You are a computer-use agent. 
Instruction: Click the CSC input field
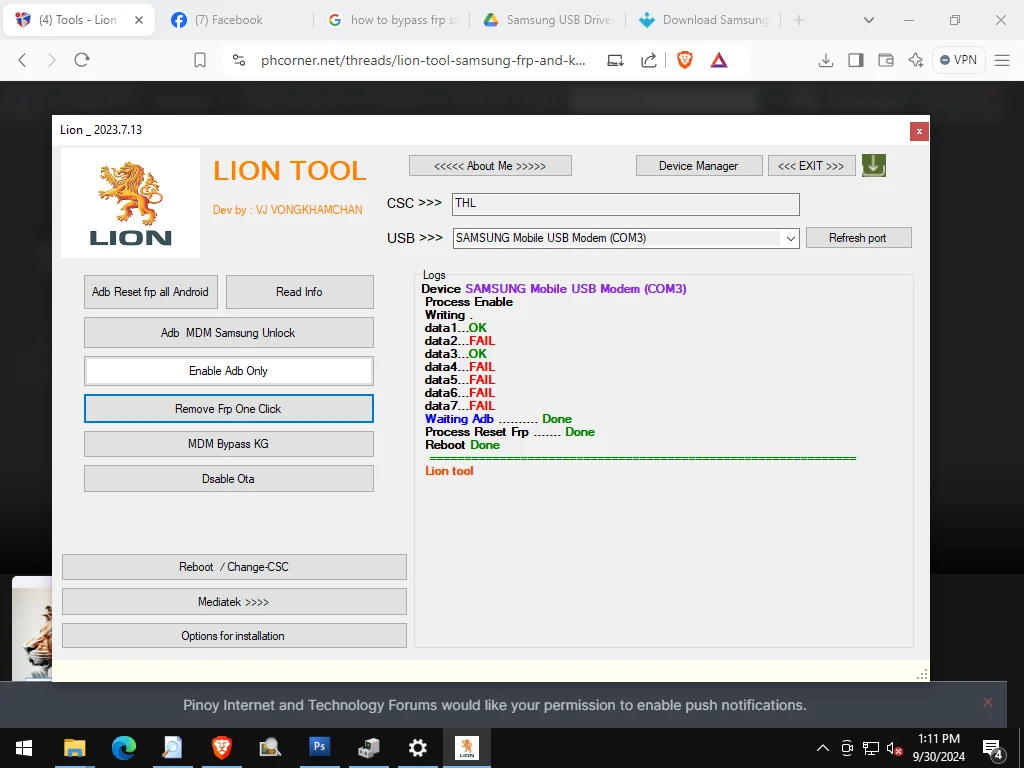[626, 204]
